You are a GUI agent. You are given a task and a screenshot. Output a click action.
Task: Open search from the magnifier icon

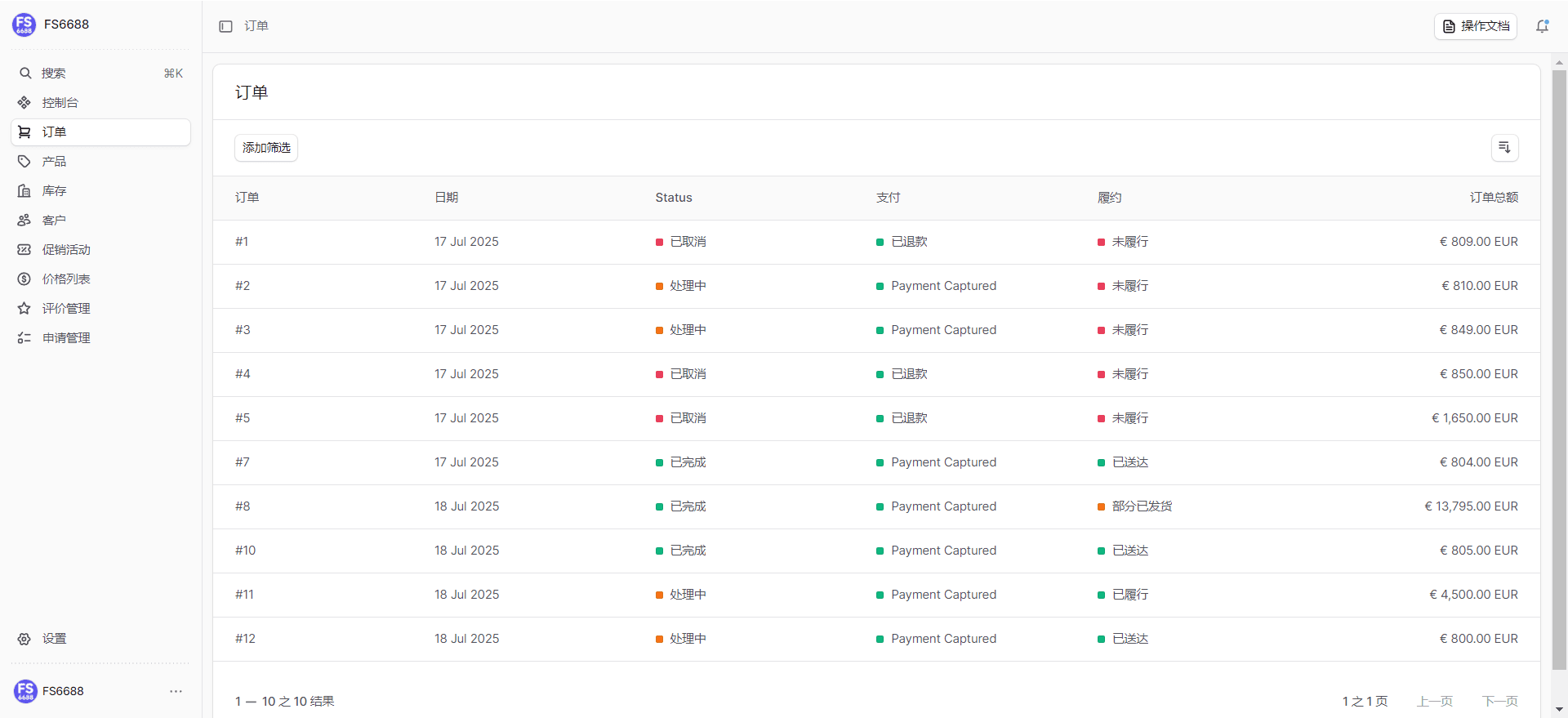pos(25,74)
